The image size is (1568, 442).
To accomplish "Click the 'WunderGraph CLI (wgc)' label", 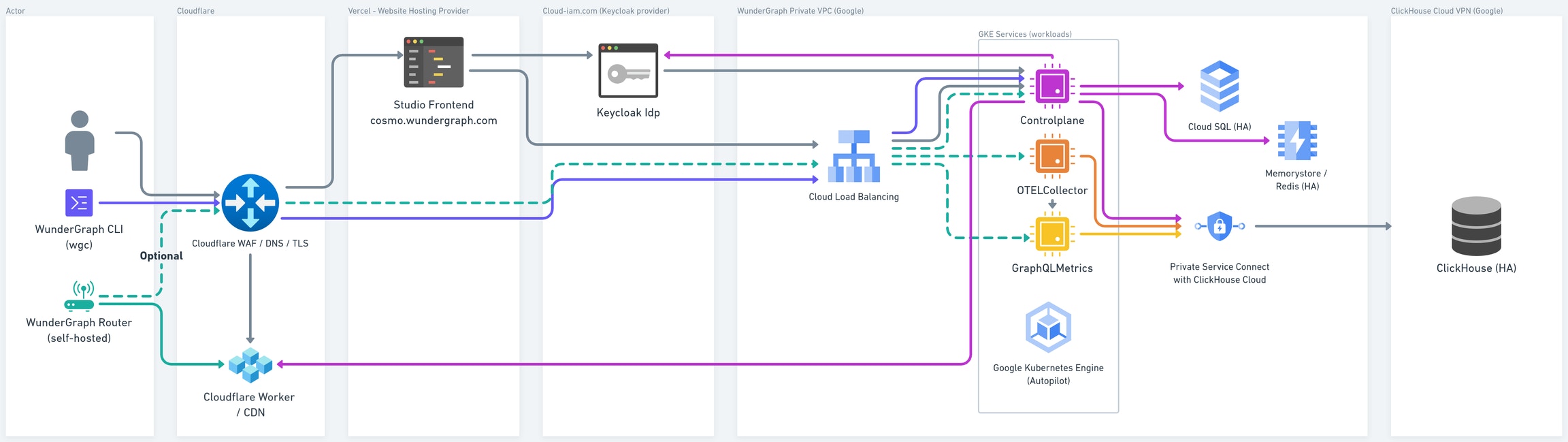I will [x=79, y=237].
